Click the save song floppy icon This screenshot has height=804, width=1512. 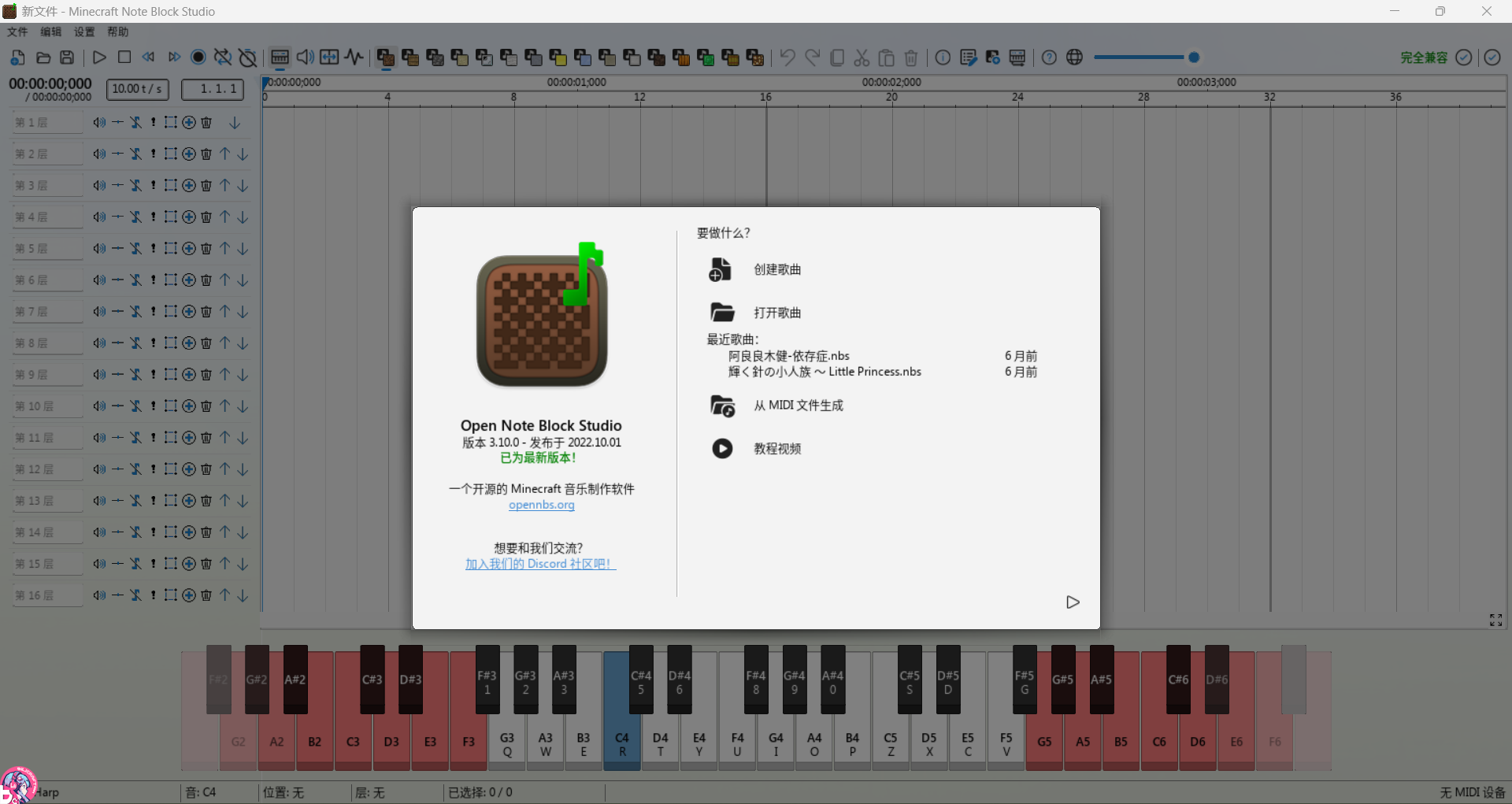point(68,57)
